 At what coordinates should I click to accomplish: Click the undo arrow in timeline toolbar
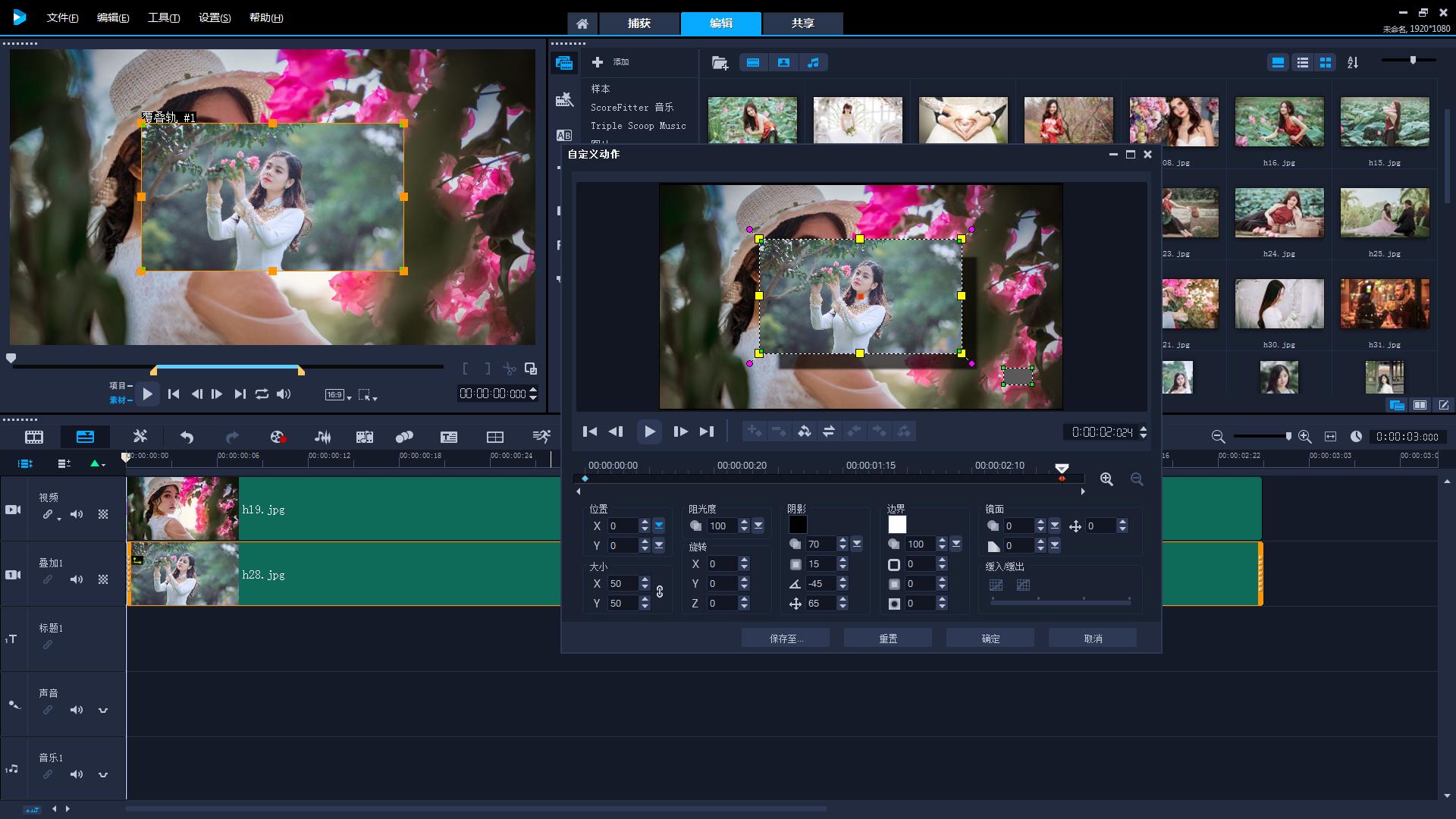(187, 437)
